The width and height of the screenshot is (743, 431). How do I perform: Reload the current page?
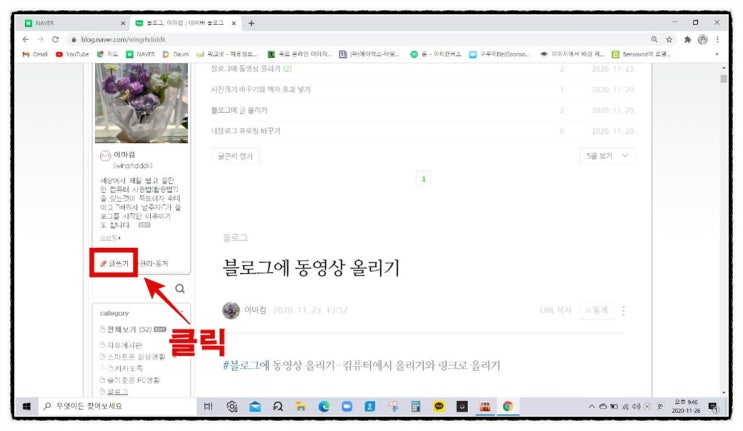click(55, 39)
